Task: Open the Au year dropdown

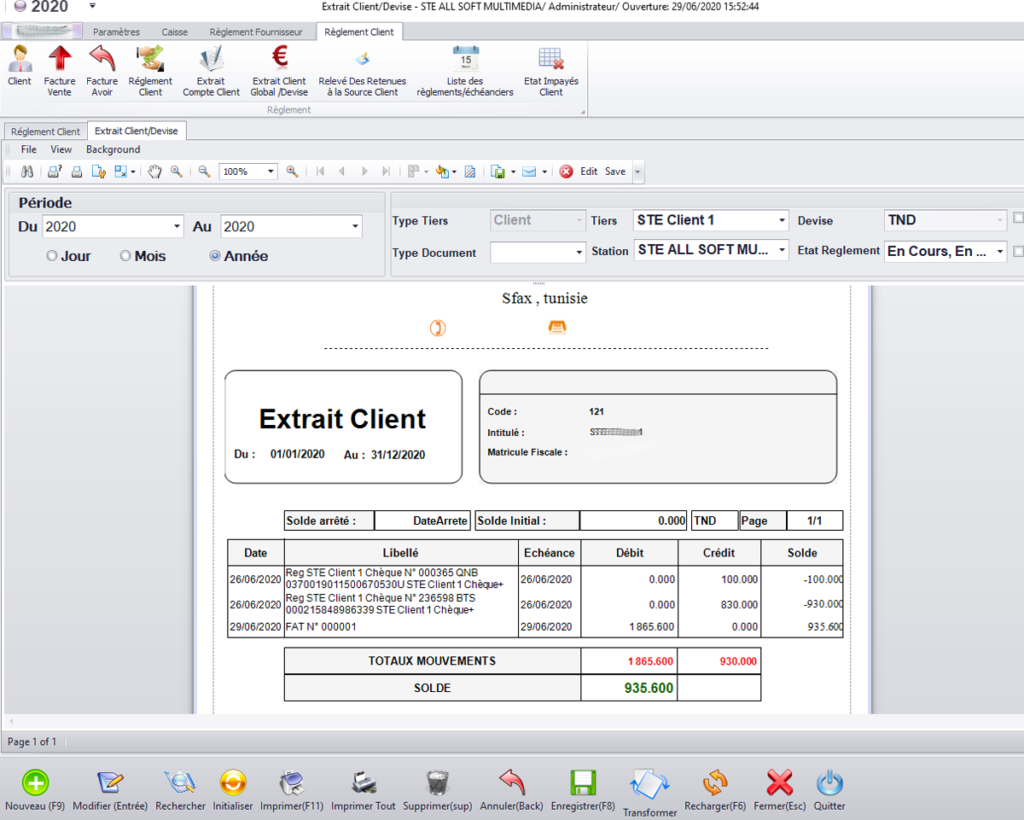Action: [x=355, y=227]
